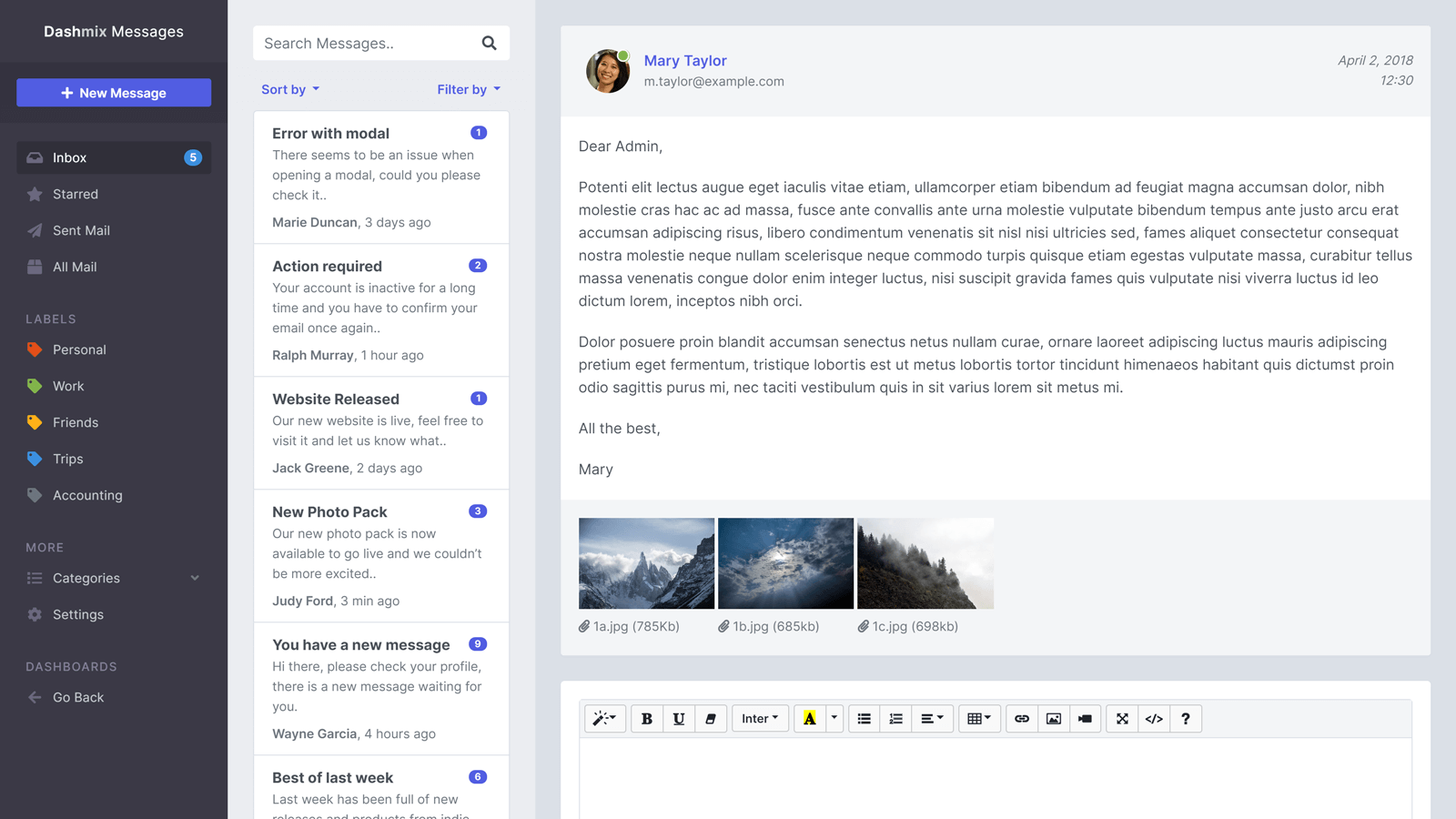Viewport: 1456px width, 819px height.
Task: Click the insert video icon
Action: [1085, 719]
